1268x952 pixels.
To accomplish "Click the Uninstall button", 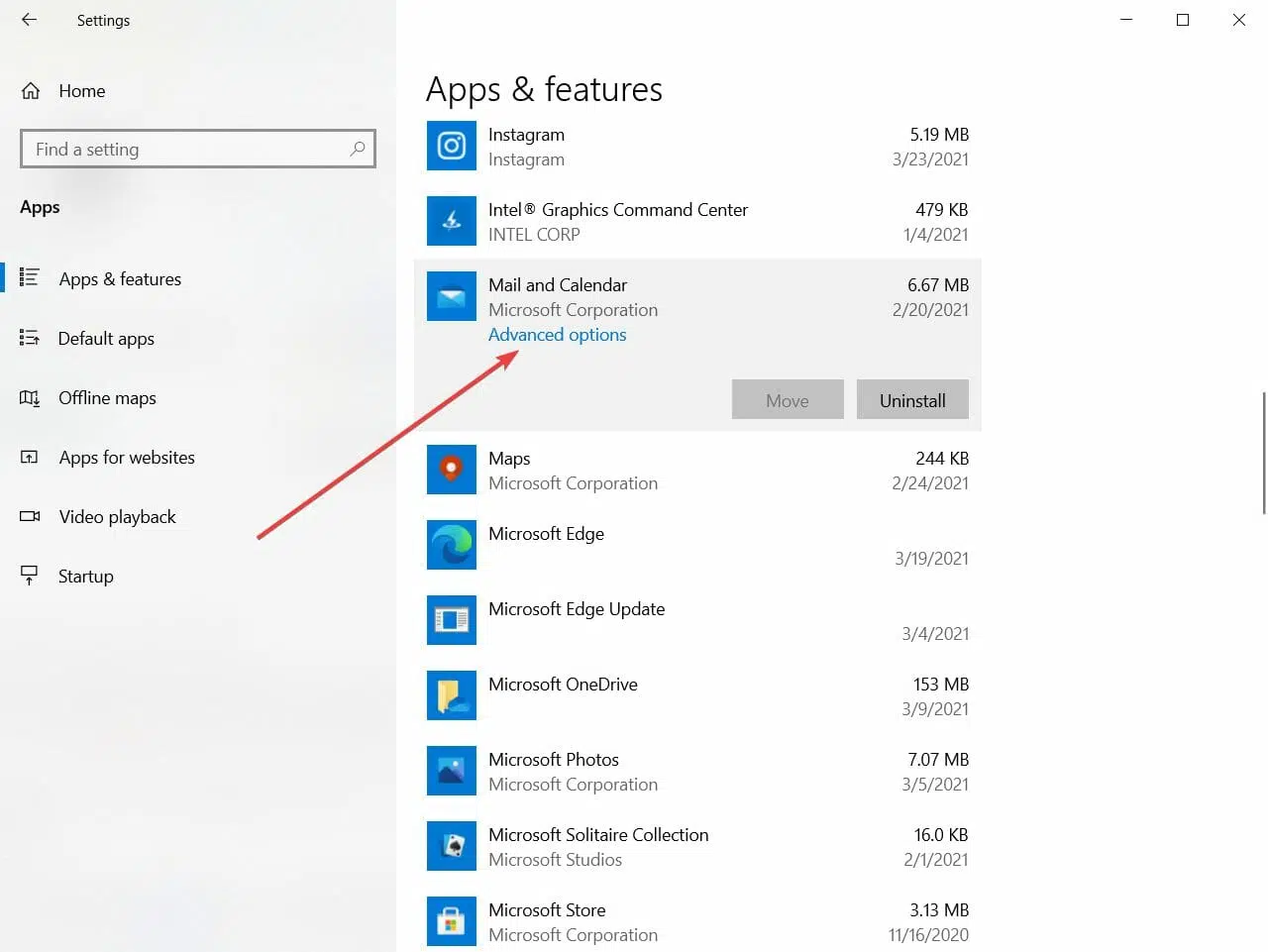I will point(912,399).
